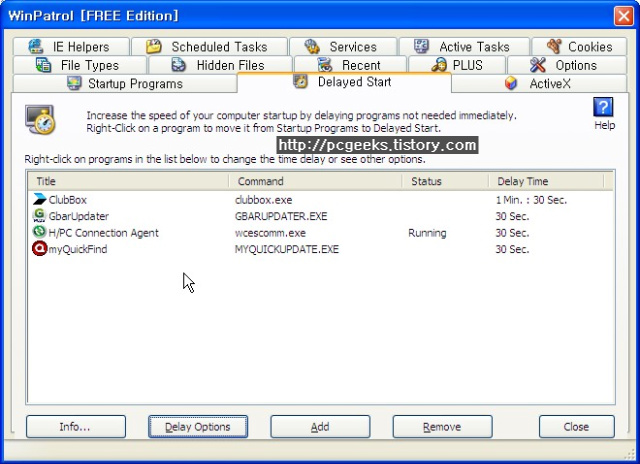Click the Scheduled Tasks tab icon
Screen dimensions: 640x464
[x=154, y=47]
